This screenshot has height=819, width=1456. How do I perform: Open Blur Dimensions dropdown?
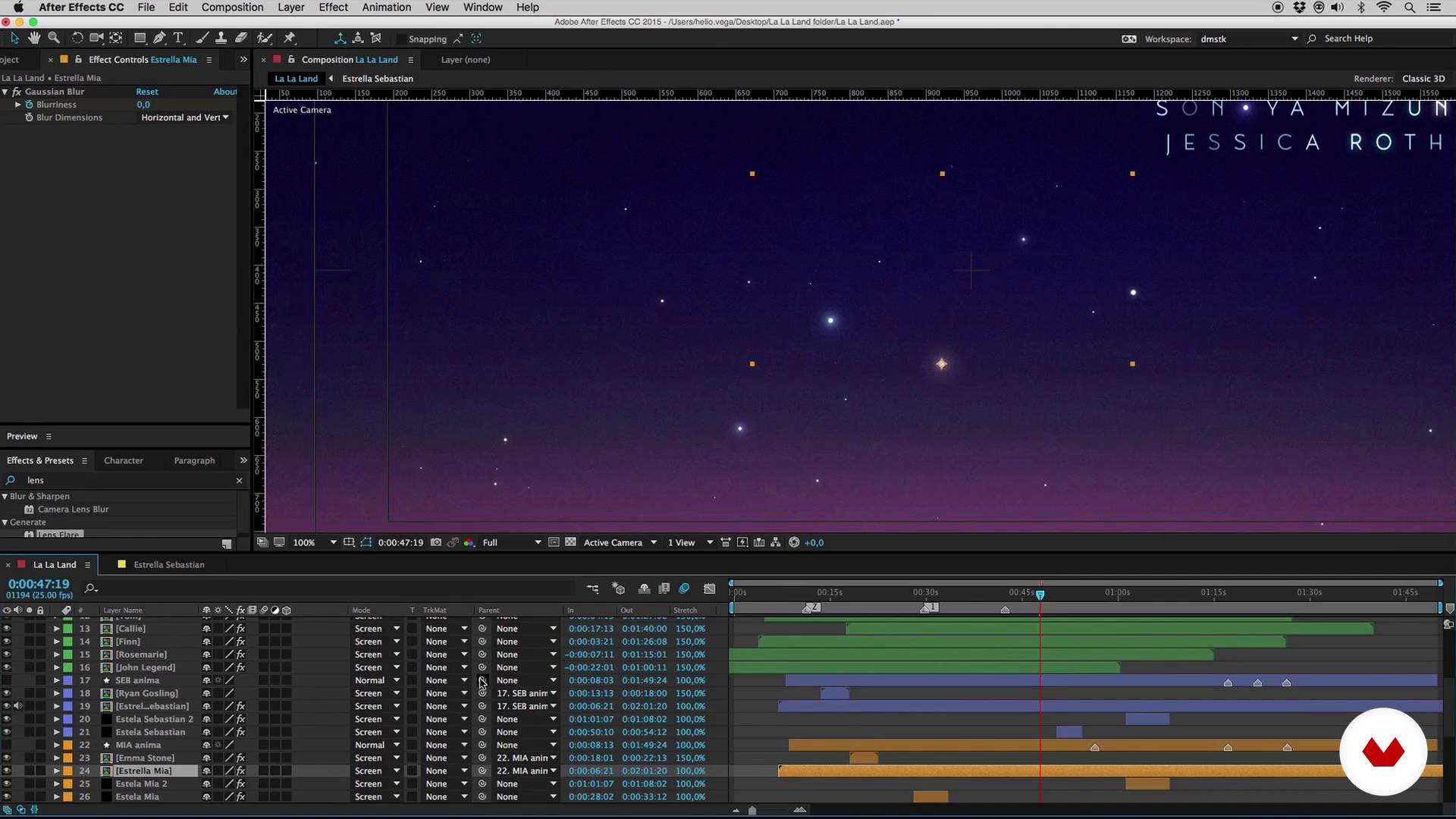[185, 118]
